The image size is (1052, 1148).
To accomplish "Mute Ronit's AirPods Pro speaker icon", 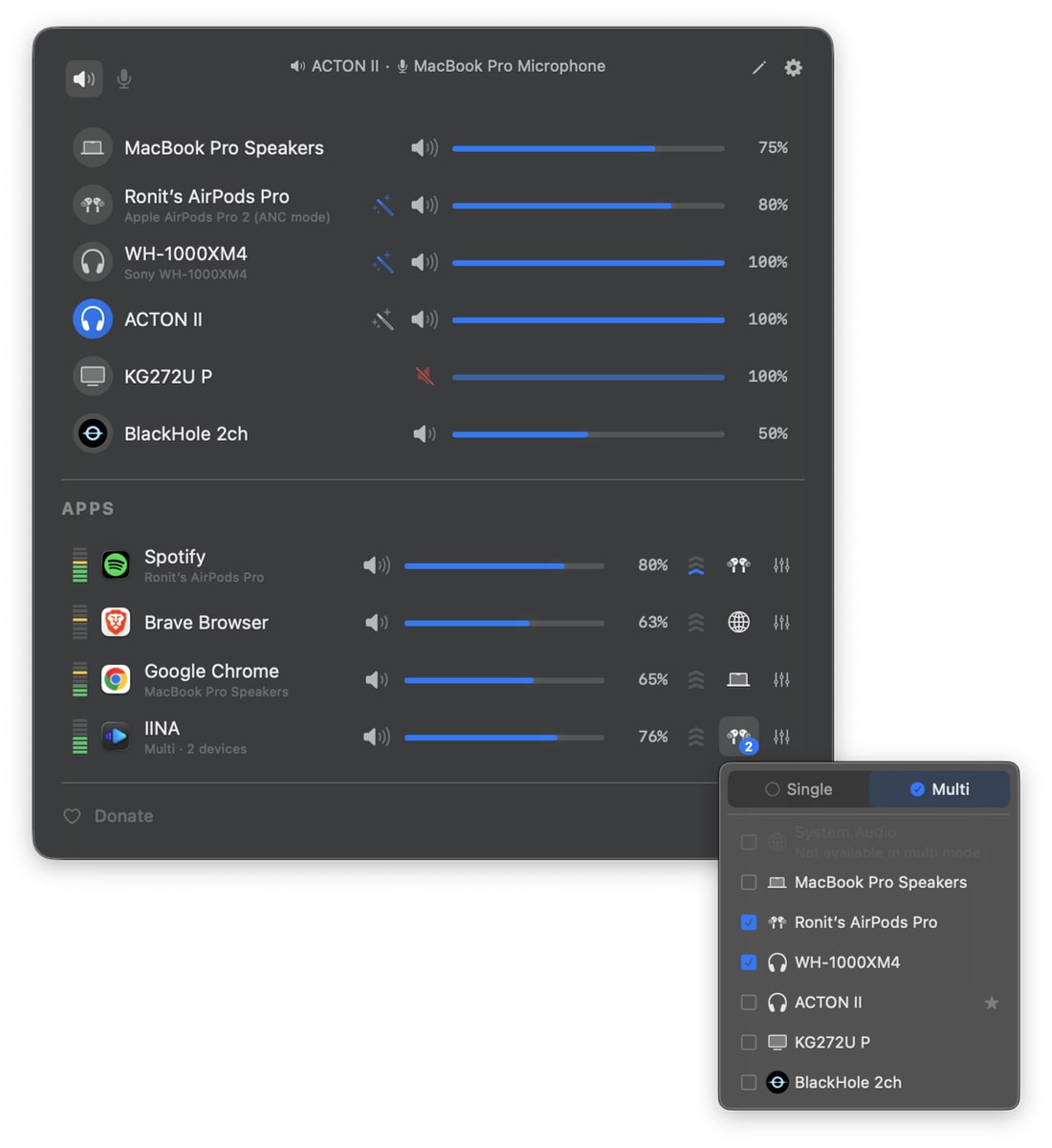I will (424, 205).
